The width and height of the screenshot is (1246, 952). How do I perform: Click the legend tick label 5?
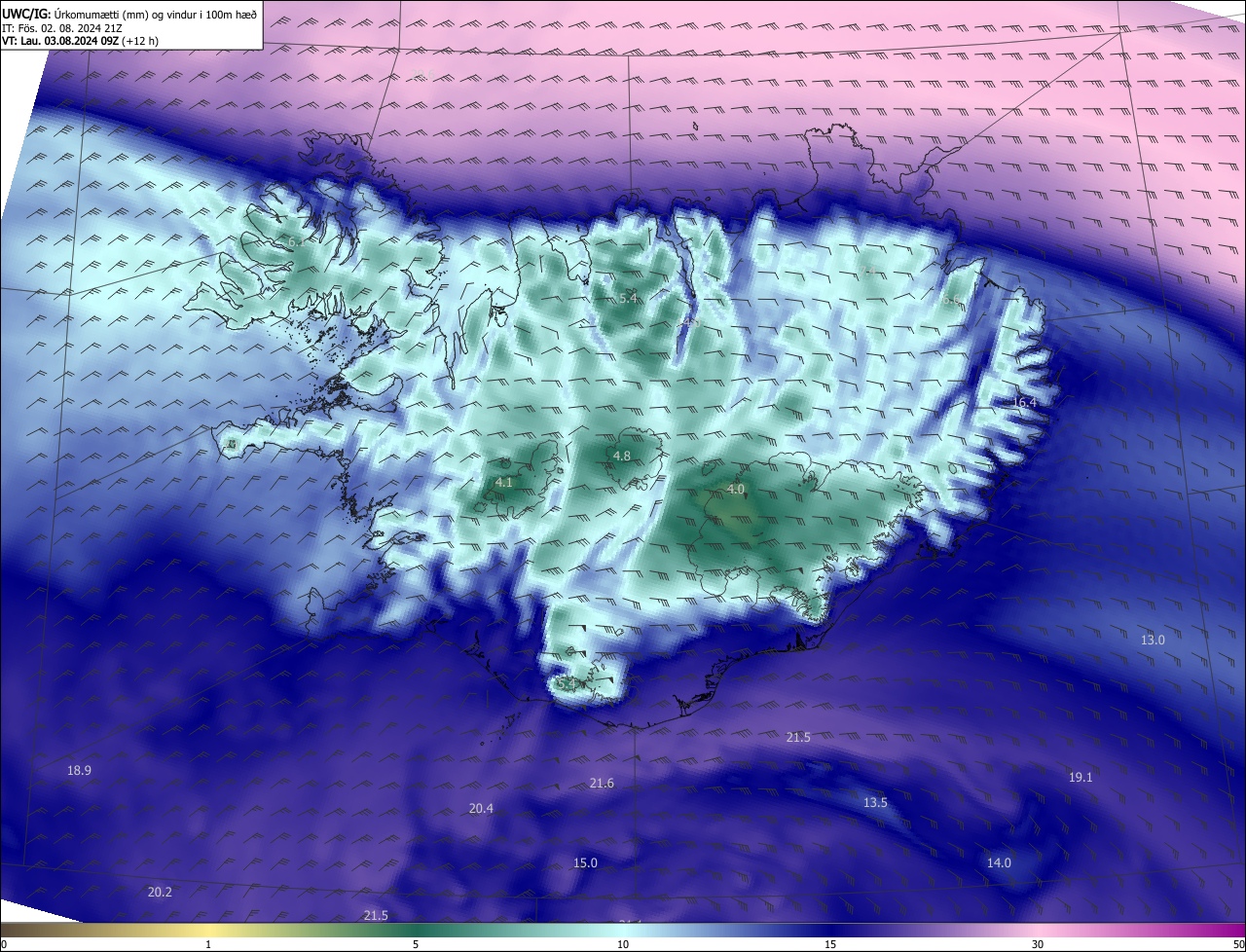point(416,944)
